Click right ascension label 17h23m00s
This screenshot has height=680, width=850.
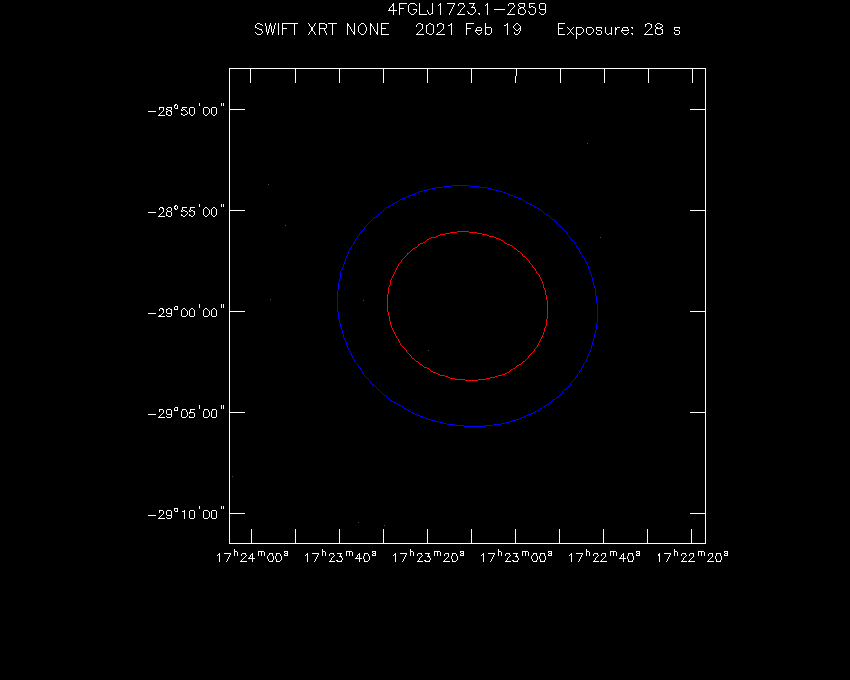tap(516, 557)
